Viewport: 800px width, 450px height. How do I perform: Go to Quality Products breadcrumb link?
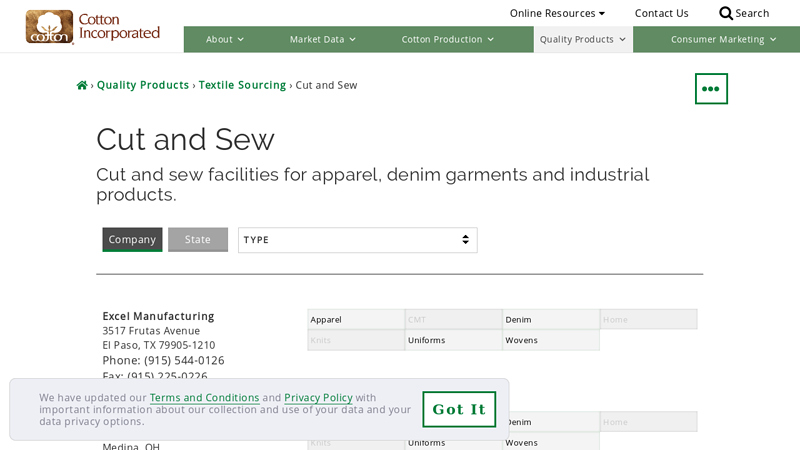[143, 85]
